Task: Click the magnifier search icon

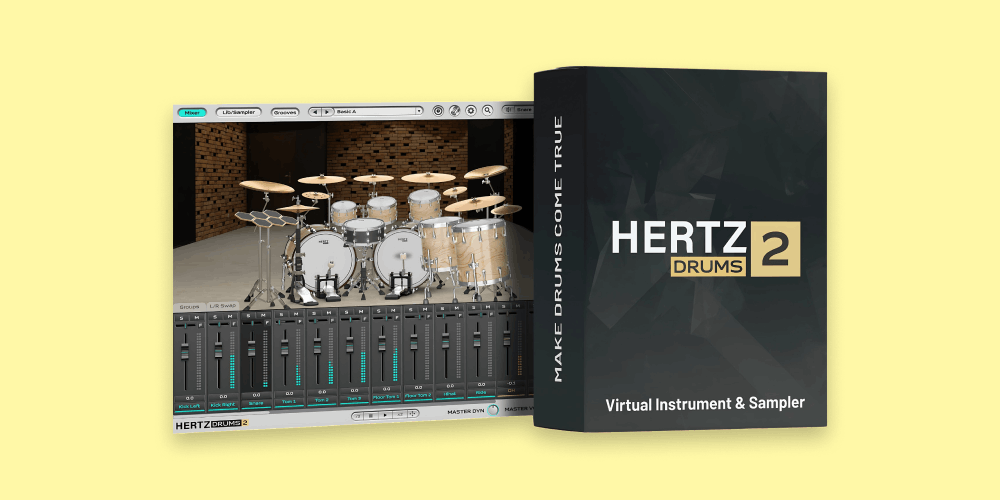Action: click(x=487, y=110)
